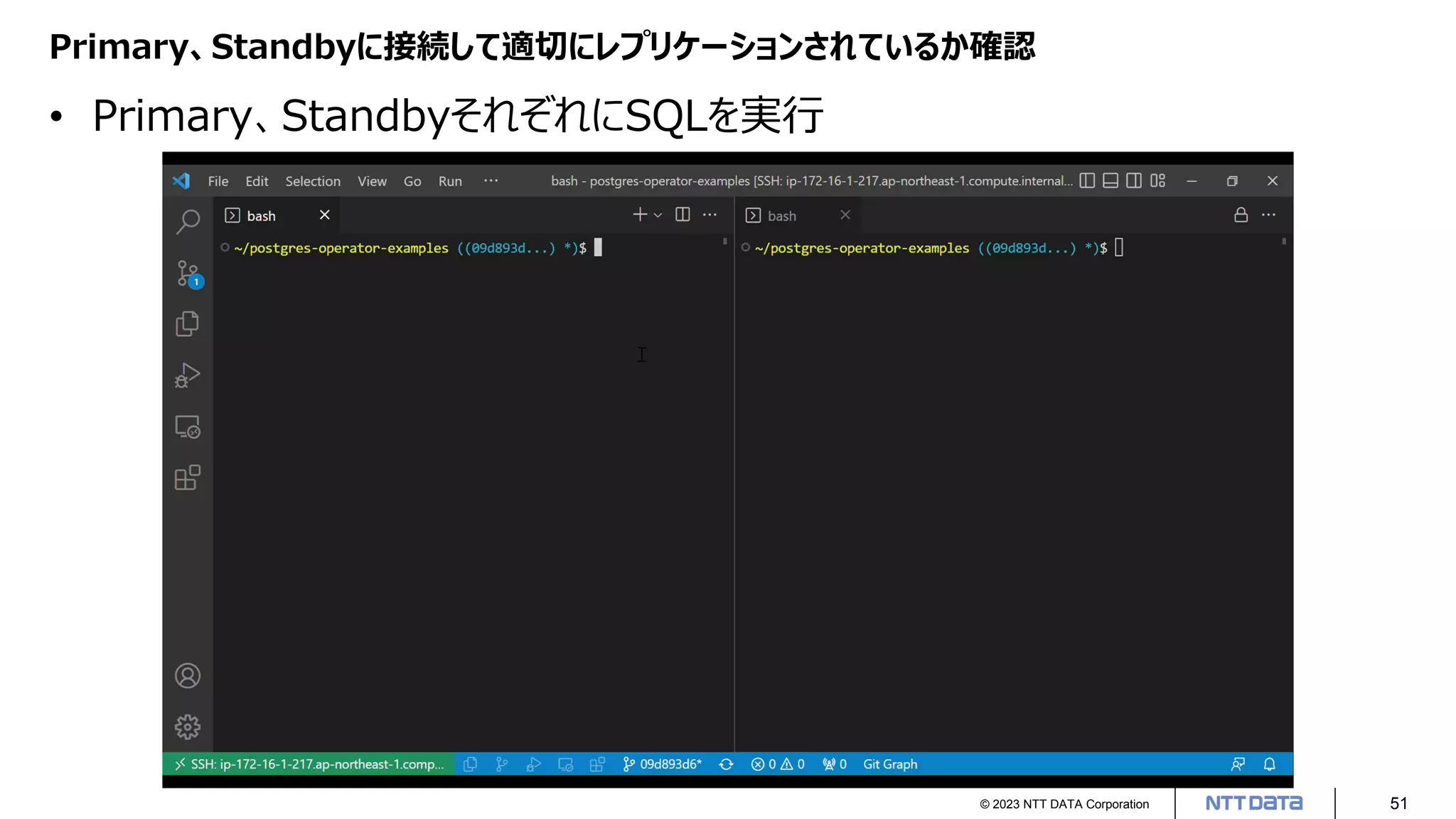Open Problems via errors and warnings count

tap(778, 764)
